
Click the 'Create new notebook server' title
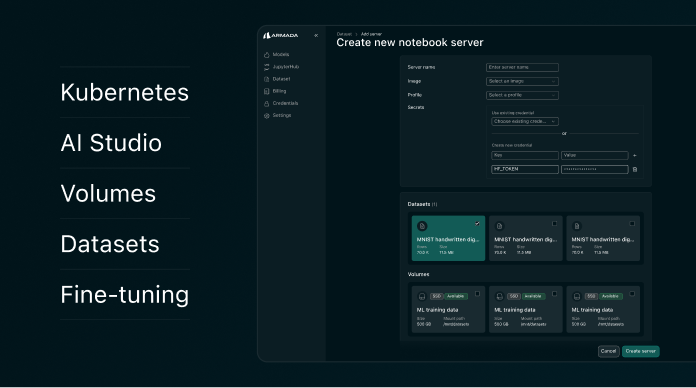(x=410, y=43)
